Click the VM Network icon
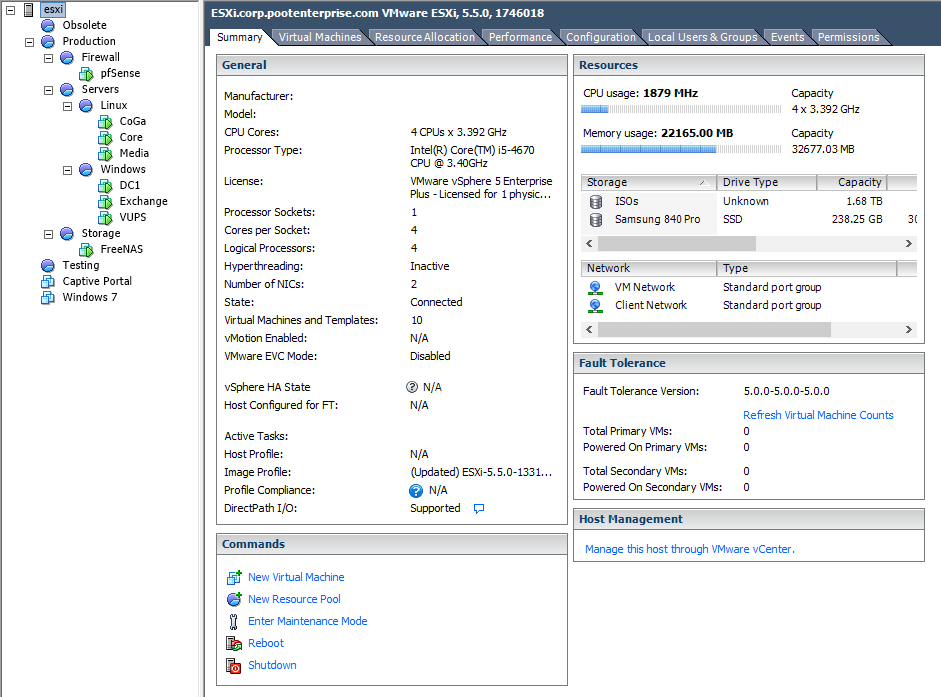This screenshot has width=941, height=697. [595, 288]
